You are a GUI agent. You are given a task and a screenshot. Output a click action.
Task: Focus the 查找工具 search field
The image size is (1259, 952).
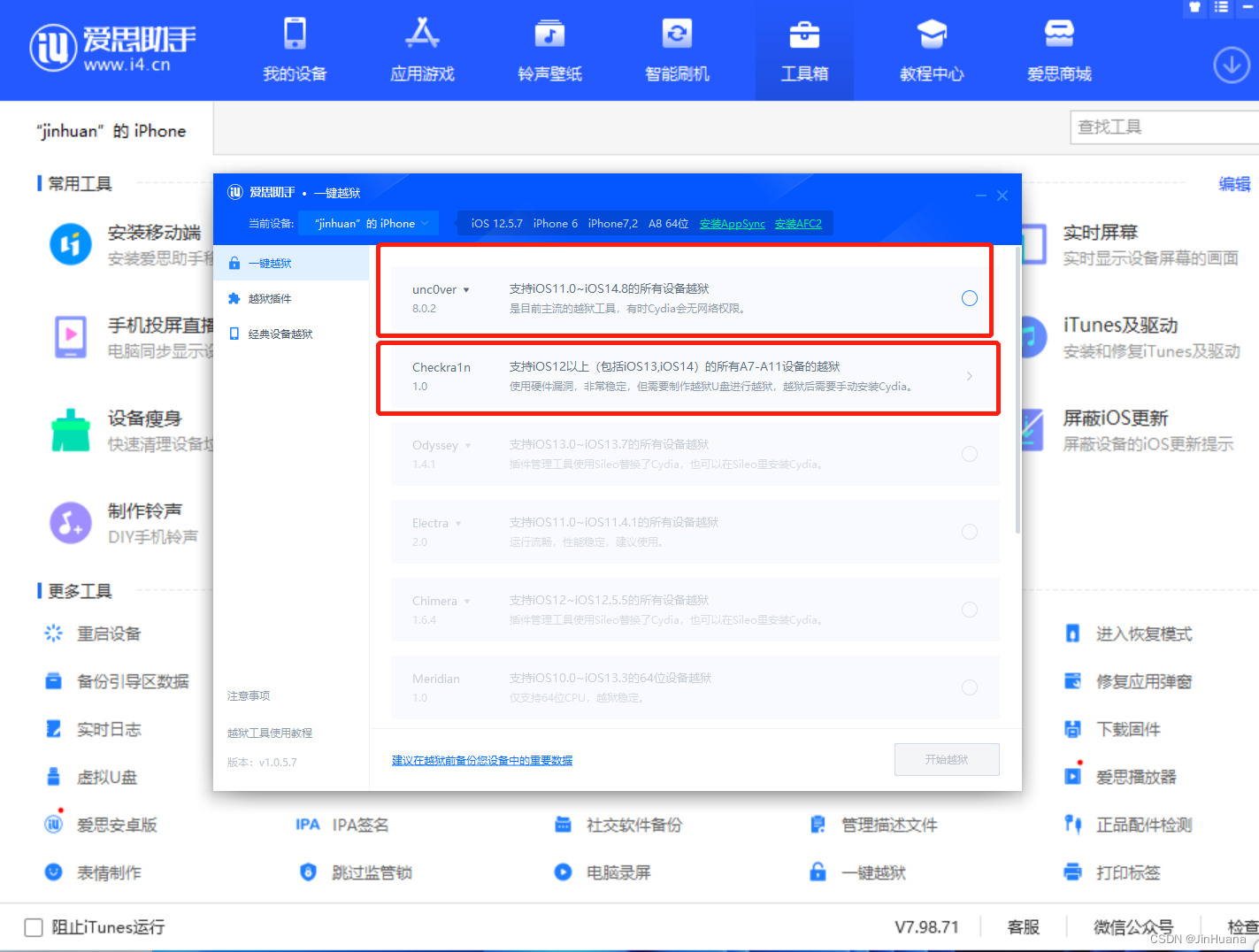(1164, 127)
